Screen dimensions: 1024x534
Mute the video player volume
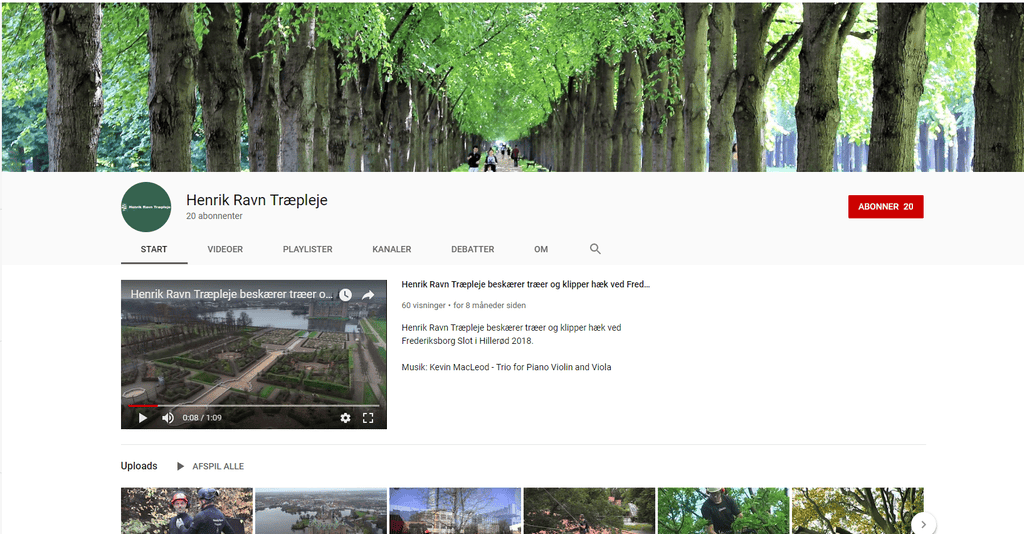coord(168,418)
